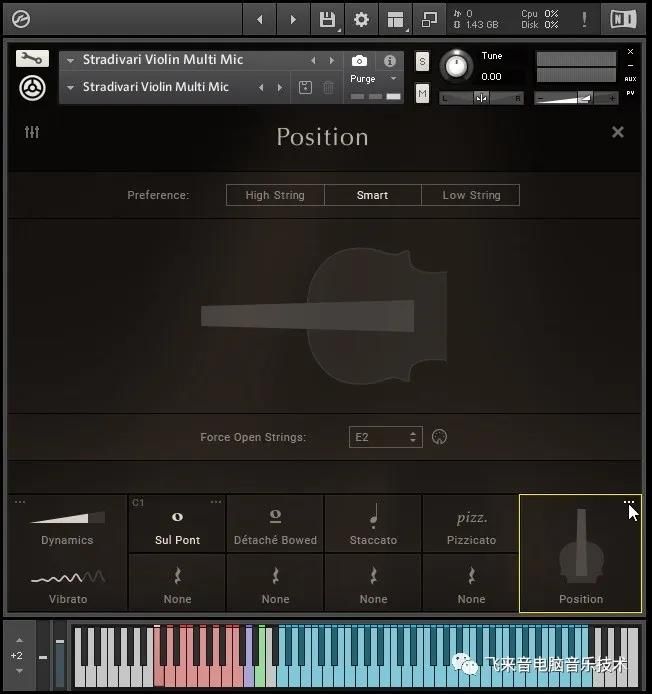Screen dimensions: 652x694
Task: Open the save floppy disk menu
Action: click(x=328, y=19)
